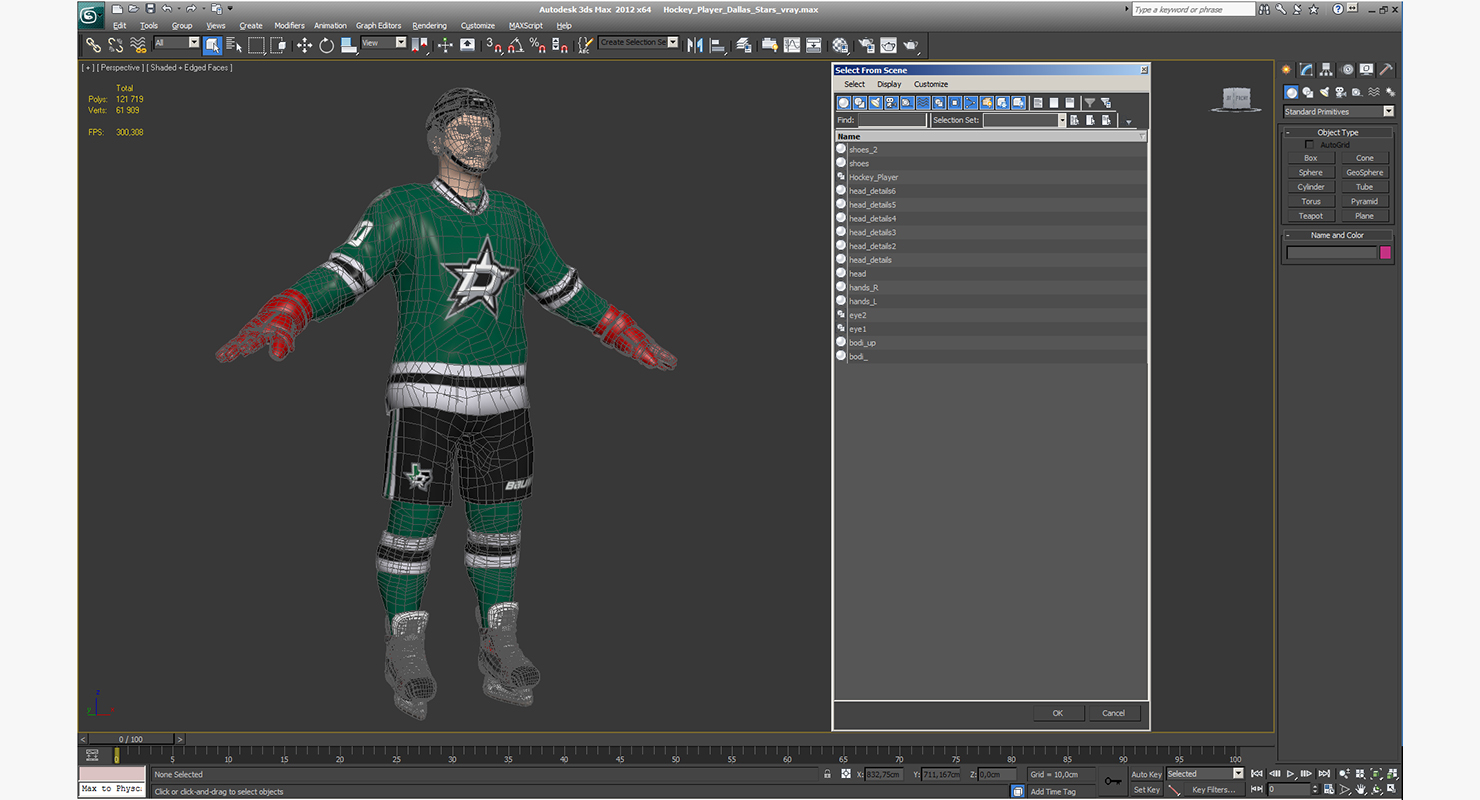Viewport: 1480px width, 800px height.
Task: Go to End frame button
Action: point(1324,774)
